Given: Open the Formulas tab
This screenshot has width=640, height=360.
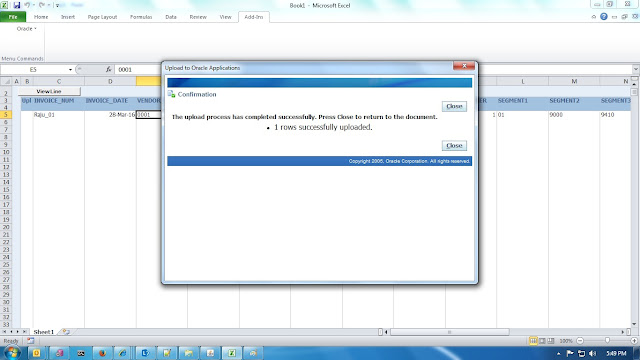Looking at the screenshot, I should 141,17.
